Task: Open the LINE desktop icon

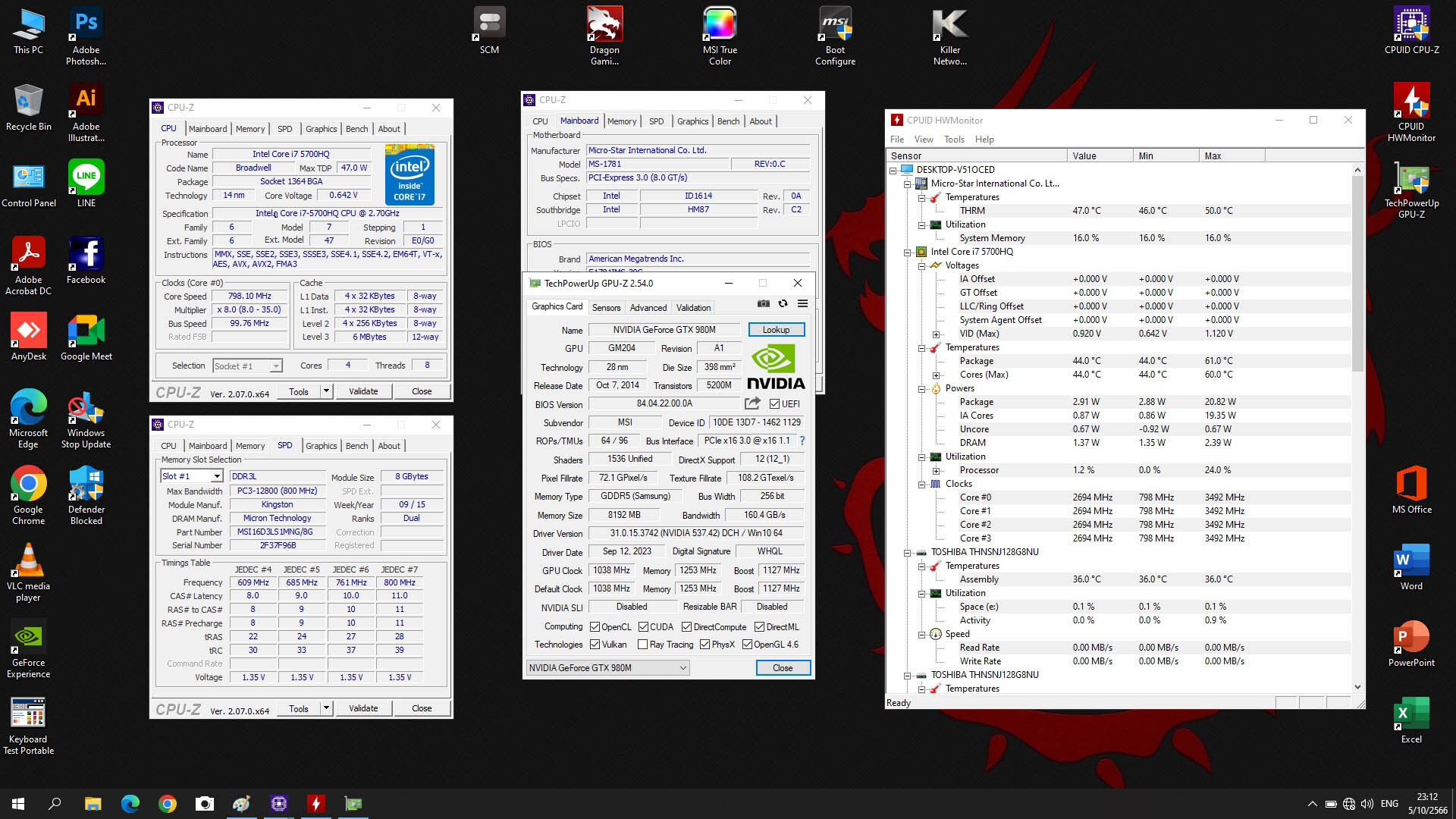Action: [x=86, y=184]
